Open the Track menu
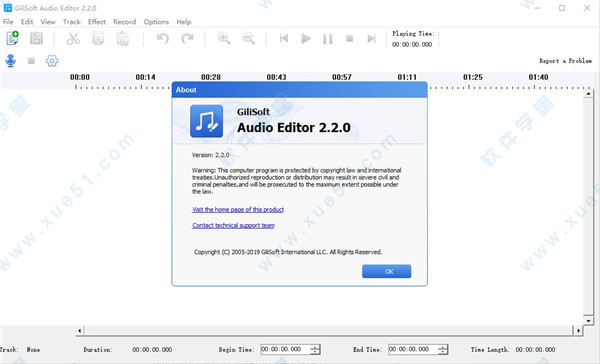The width and height of the screenshot is (600, 364). point(72,22)
